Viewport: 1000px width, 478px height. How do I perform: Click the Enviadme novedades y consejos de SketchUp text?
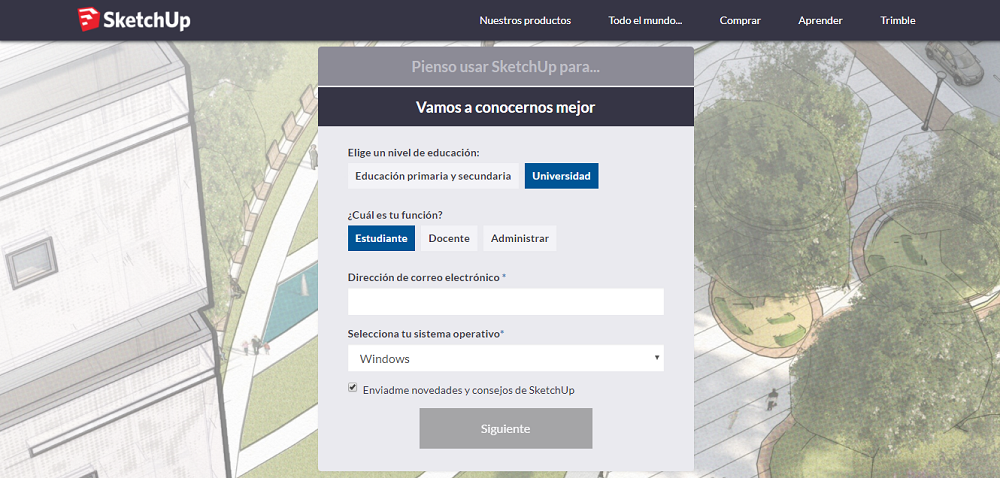pyautogui.click(x=469, y=390)
